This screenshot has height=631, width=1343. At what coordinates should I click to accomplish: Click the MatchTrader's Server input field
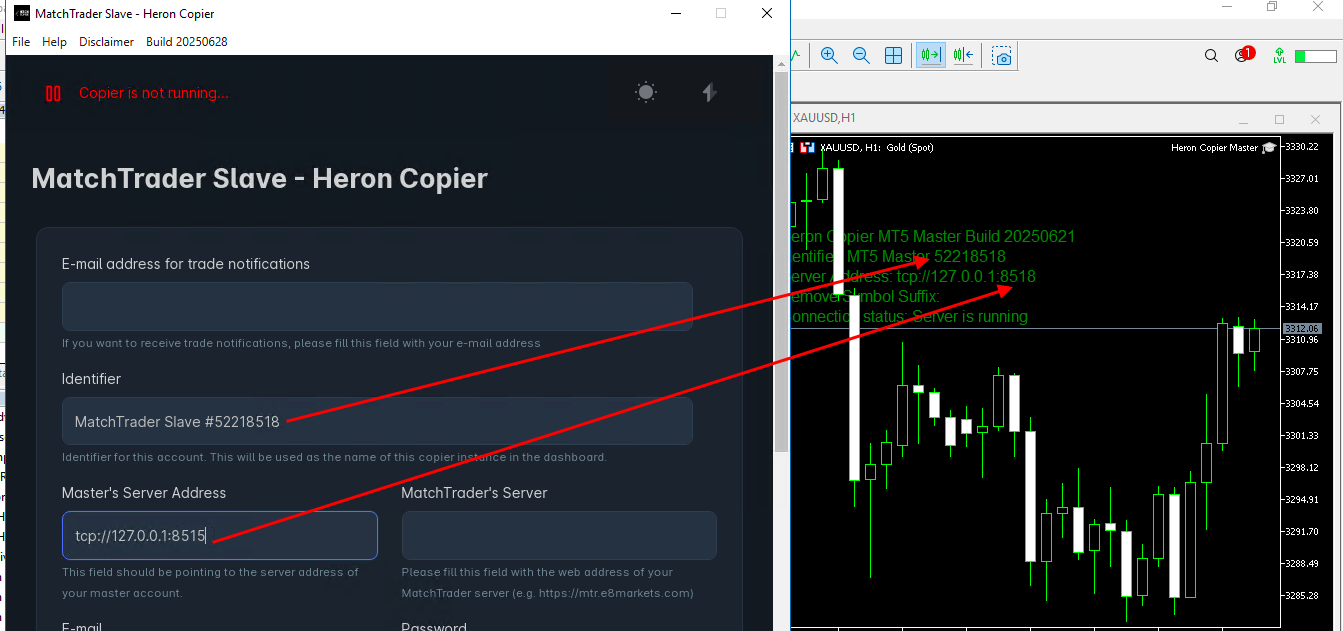point(559,536)
